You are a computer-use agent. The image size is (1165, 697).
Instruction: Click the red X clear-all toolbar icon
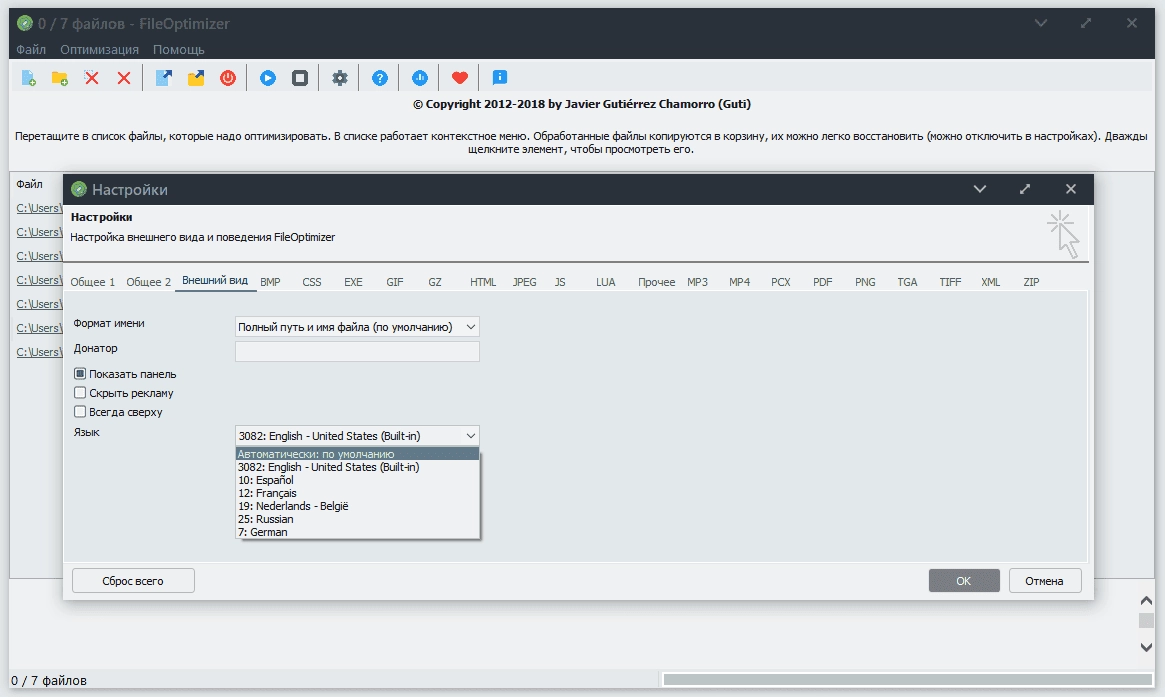pyautogui.click(x=124, y=77)
